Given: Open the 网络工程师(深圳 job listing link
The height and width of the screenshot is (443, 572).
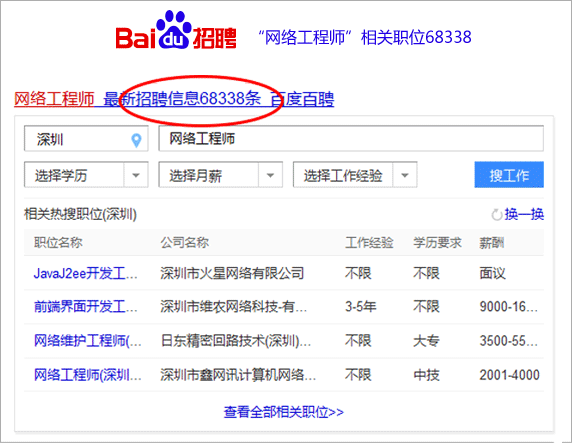Looking at the screenshot, I should (x=88, y=375).
